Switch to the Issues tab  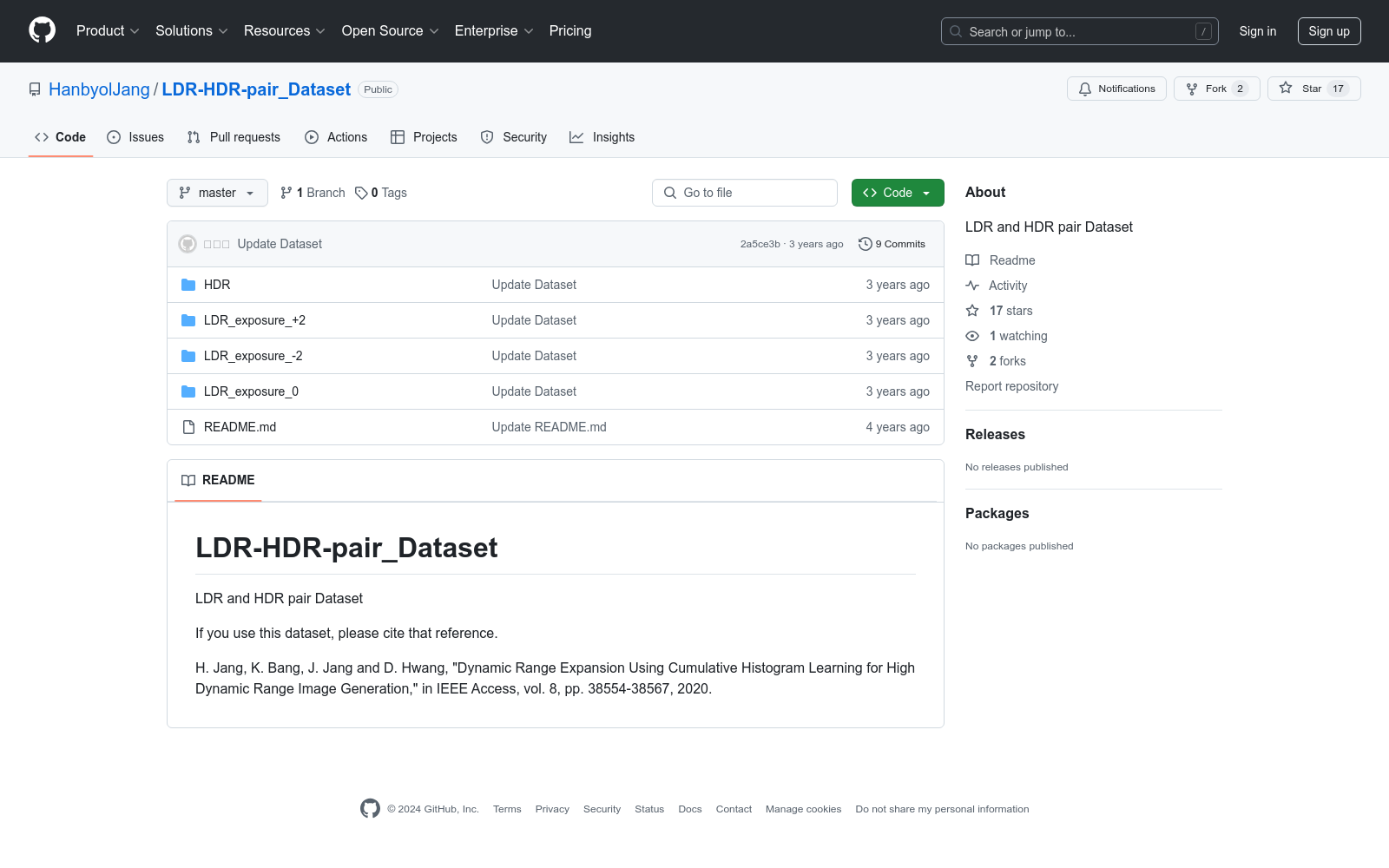[x=135, y=137]
